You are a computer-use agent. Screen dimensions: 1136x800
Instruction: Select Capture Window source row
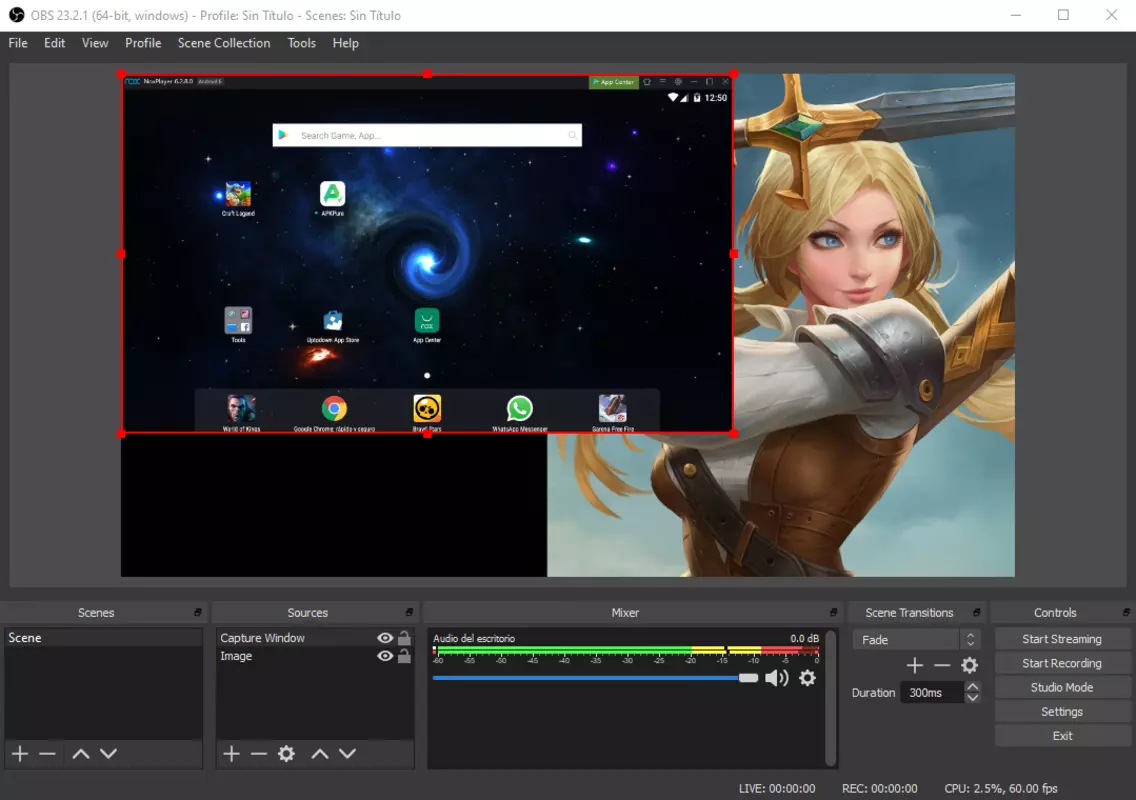tap(315, 638)
